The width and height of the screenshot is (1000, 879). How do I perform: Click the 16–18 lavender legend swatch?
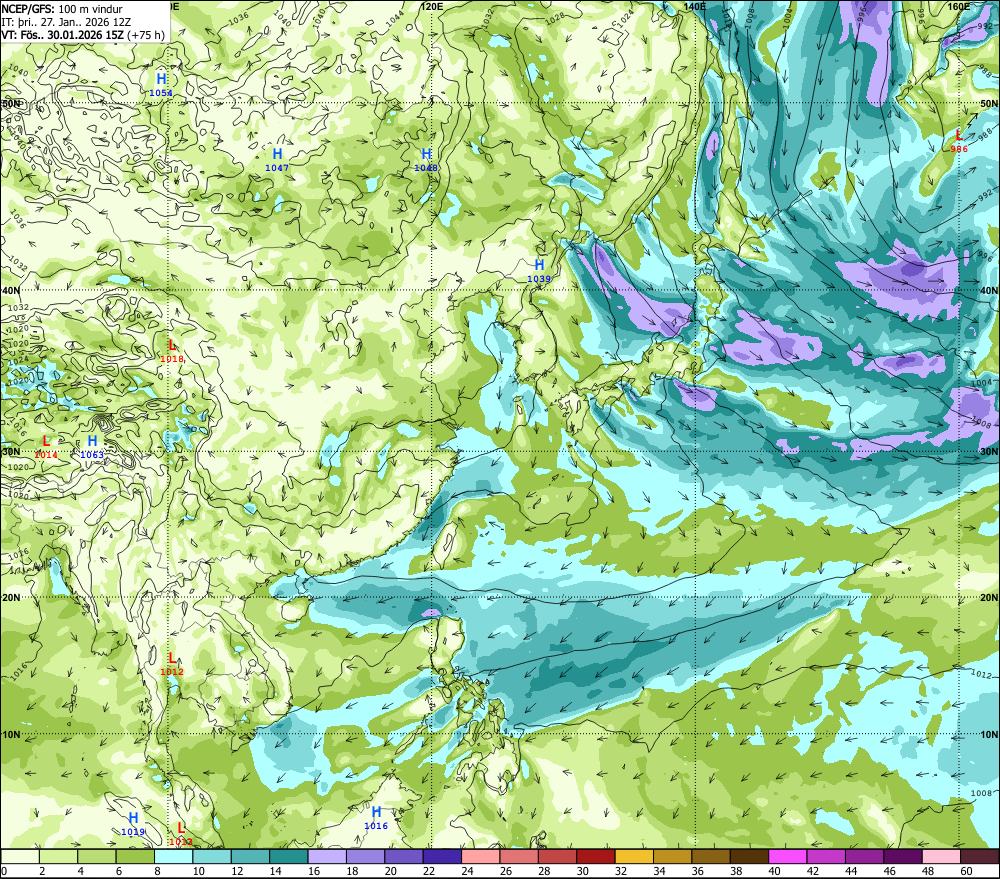(327, 857)
